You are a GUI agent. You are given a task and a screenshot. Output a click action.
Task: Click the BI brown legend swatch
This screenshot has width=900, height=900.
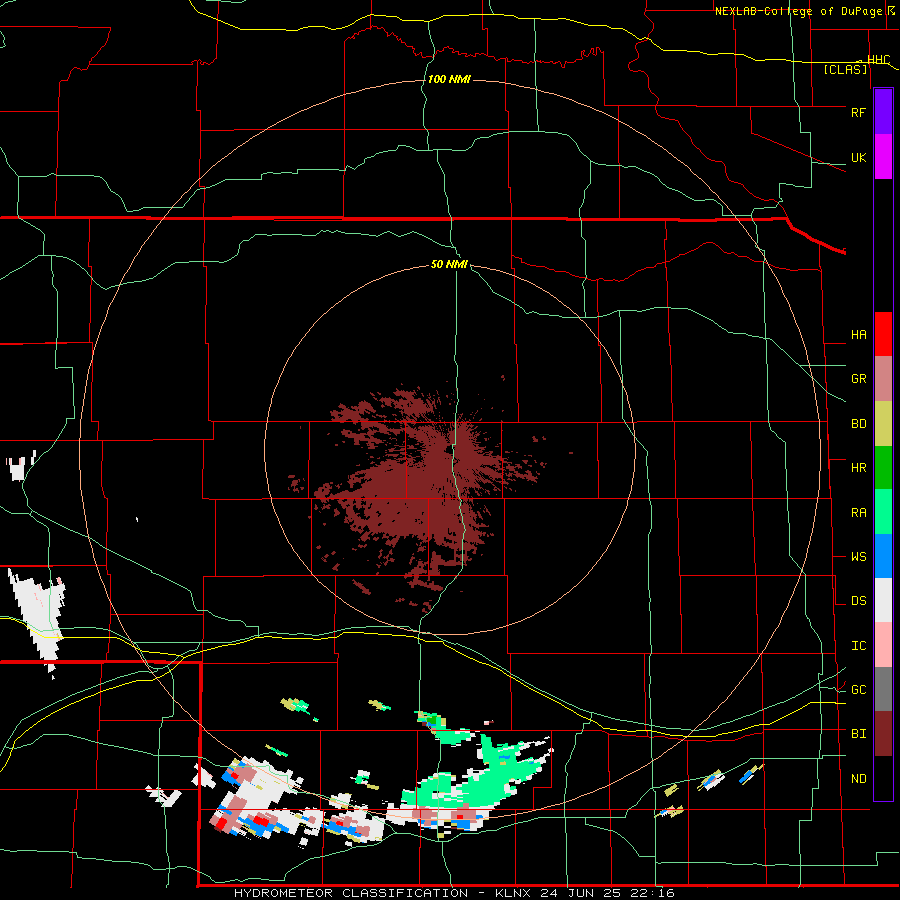coord(883,734)
